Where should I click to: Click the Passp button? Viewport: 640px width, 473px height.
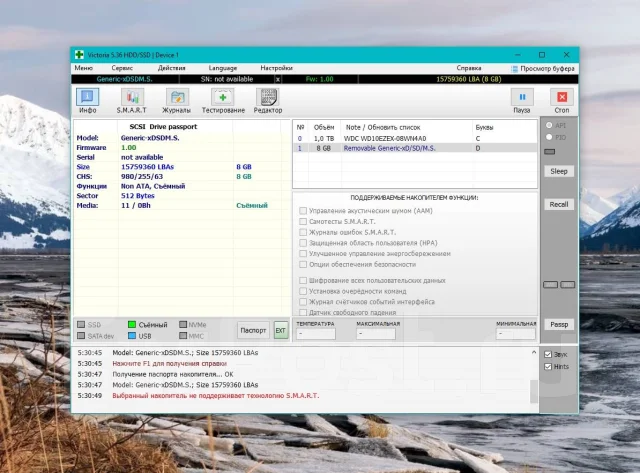point(559,324)
